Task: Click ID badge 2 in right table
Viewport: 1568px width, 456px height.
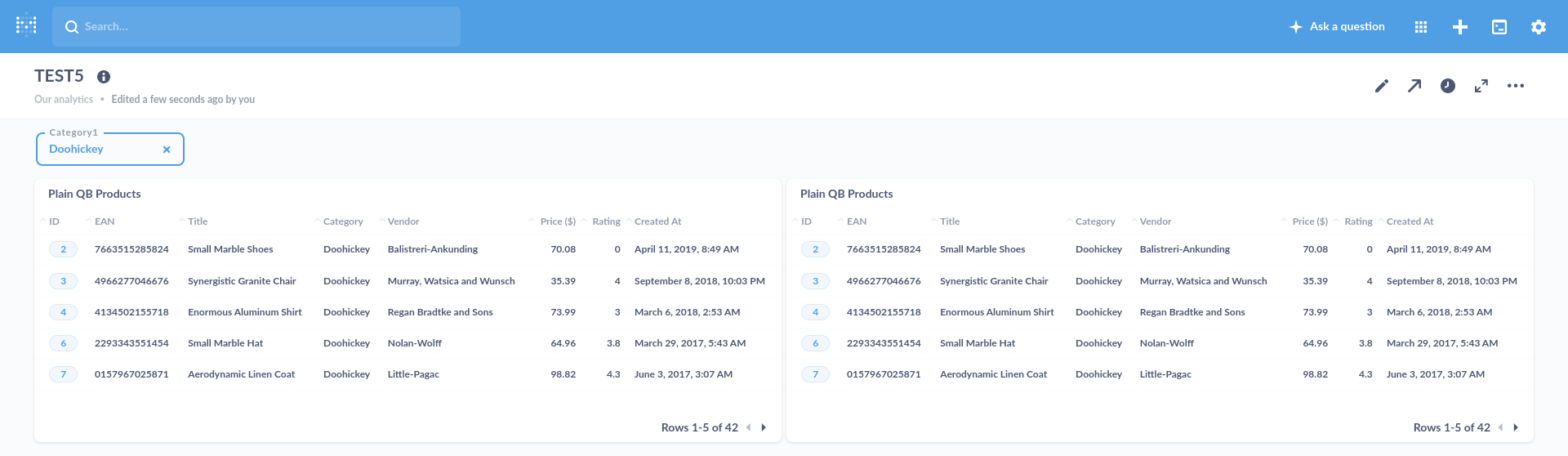Action: [815, 249]
